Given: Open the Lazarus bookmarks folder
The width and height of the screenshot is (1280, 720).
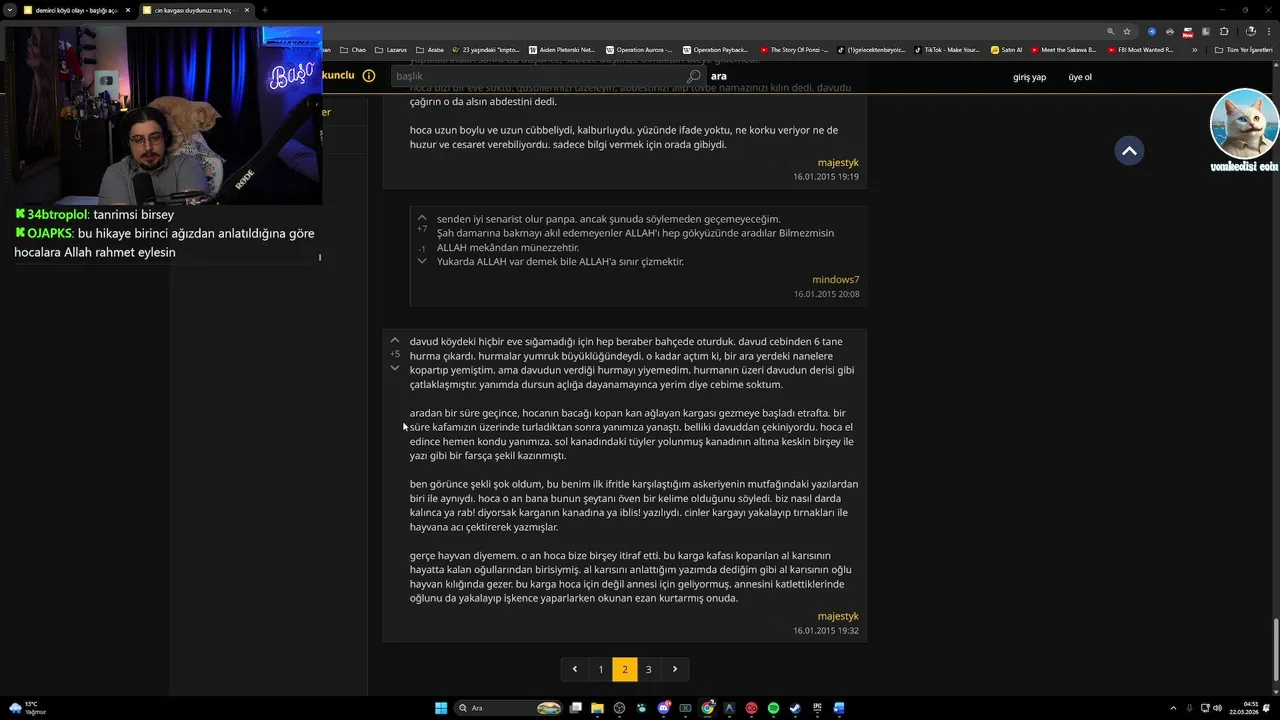Looking at the screenshot, I should coord(391,50).
